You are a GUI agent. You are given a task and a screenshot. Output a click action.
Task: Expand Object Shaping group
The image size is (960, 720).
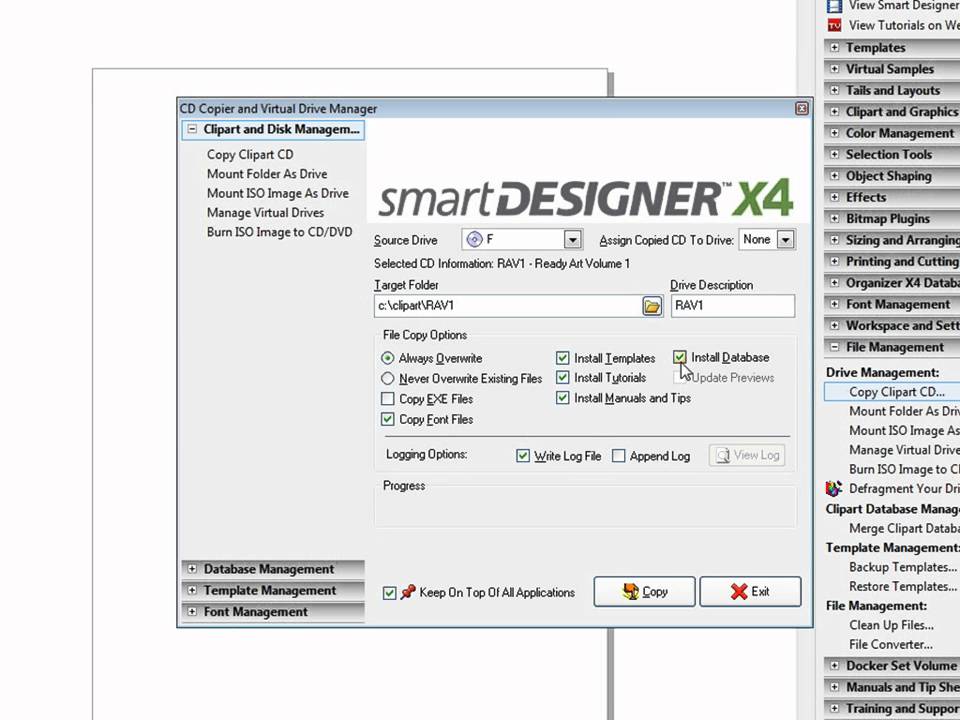834,176
